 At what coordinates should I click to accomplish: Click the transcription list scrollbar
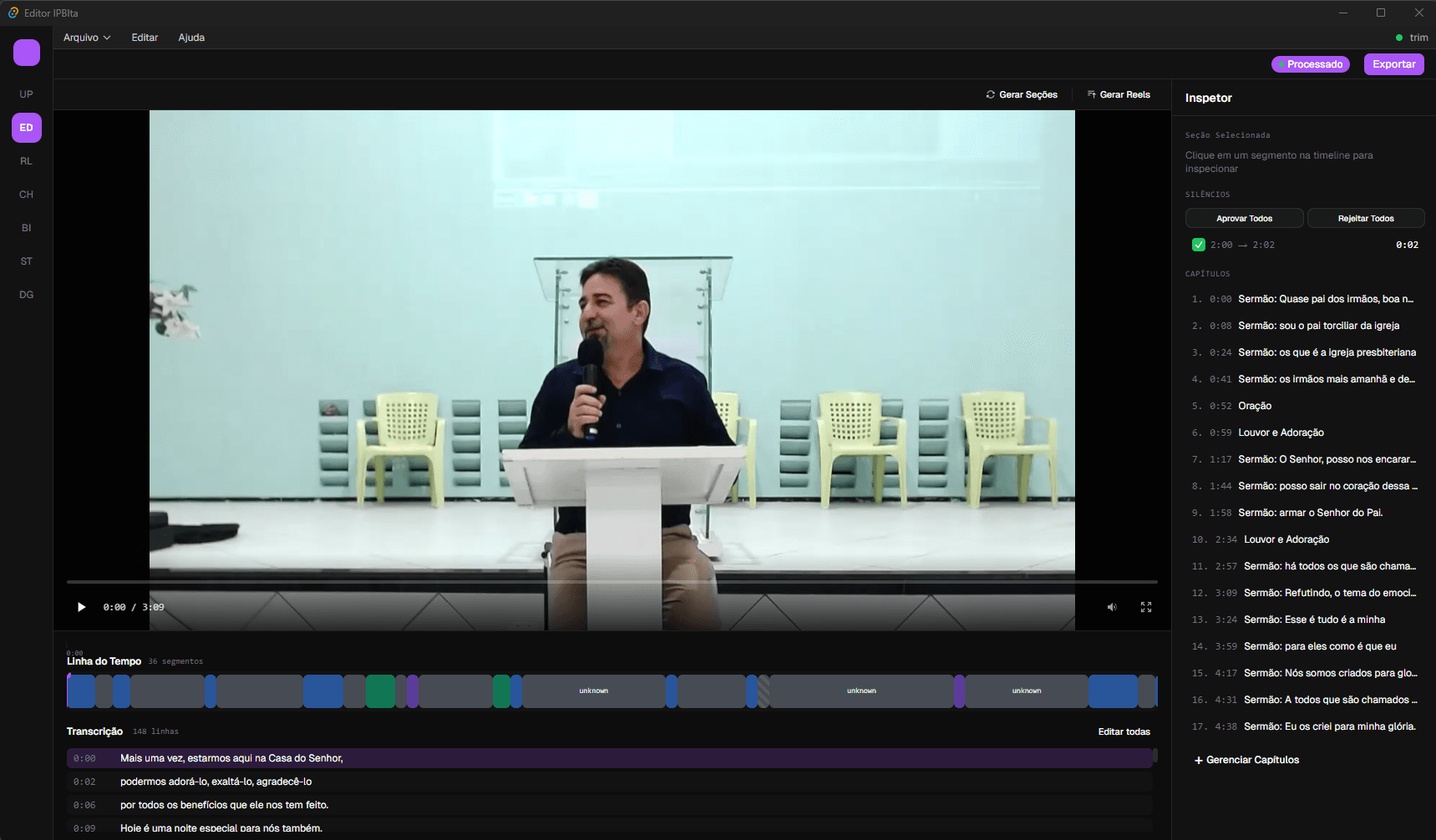(1155, 756)
